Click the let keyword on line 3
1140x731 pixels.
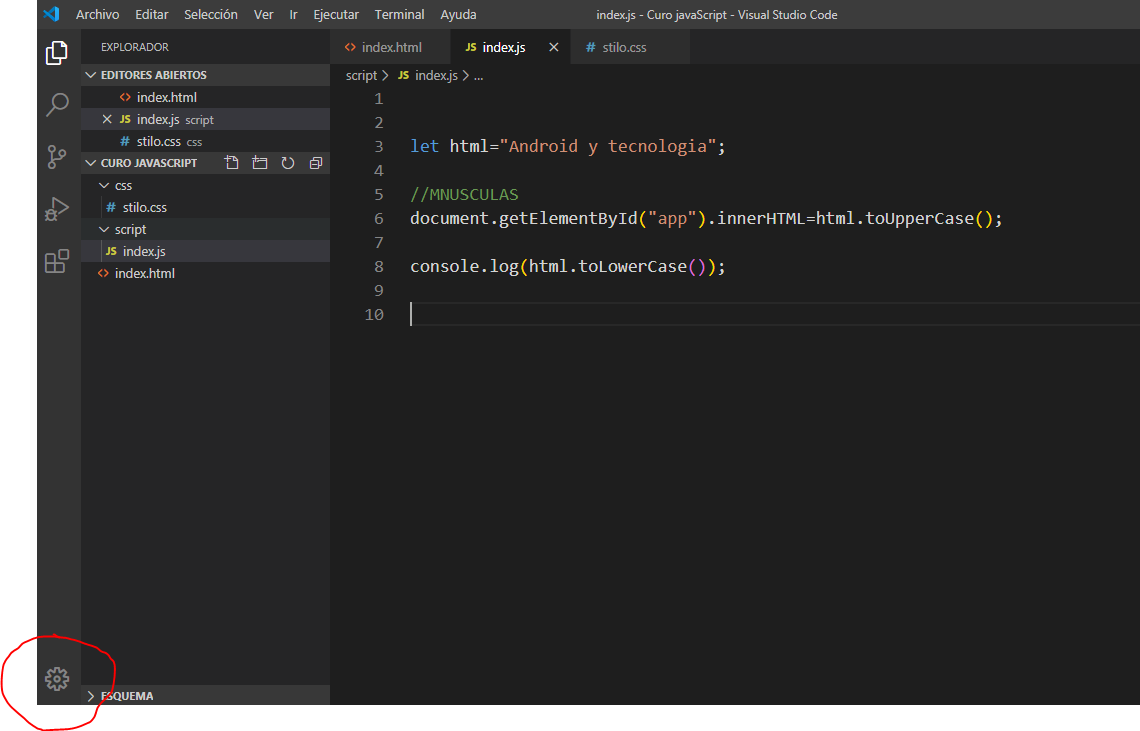tap(425, 146)
